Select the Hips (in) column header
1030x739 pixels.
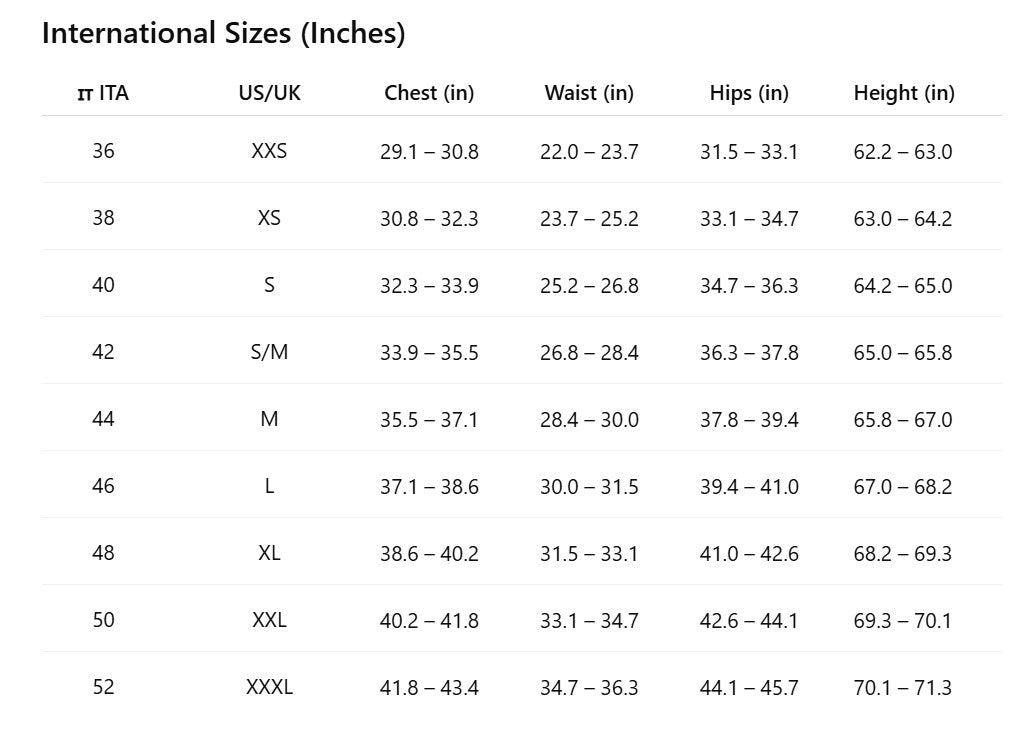tap(749, 93)
